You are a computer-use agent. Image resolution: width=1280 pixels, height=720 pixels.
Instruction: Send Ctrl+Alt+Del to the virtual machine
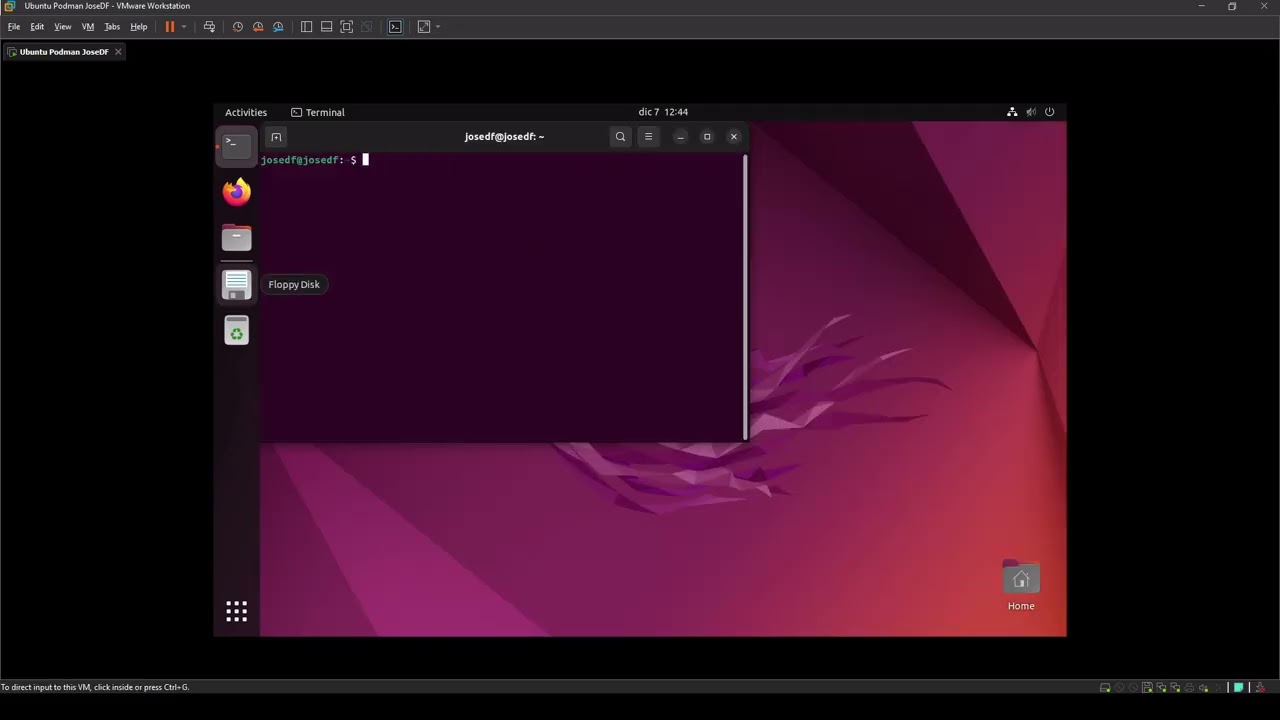click(x=209, y=27)
